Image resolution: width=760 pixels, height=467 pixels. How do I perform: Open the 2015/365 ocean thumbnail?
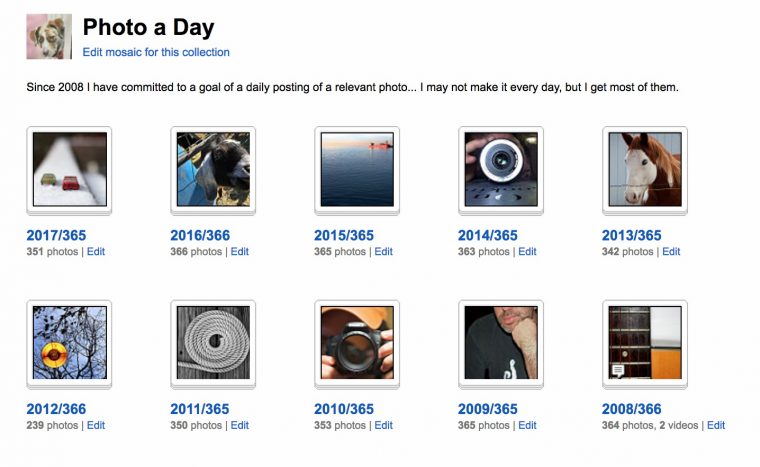pyautogui.click(x=357, y=169)
